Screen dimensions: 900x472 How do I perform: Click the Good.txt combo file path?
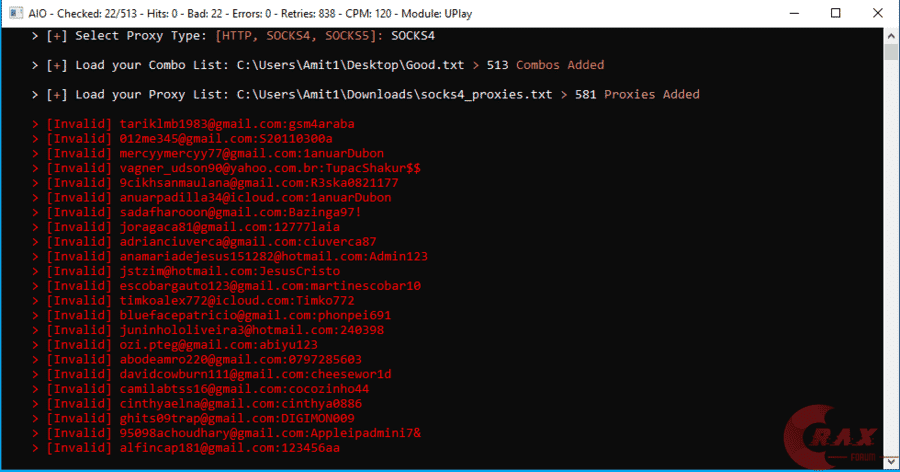[350, 65]
